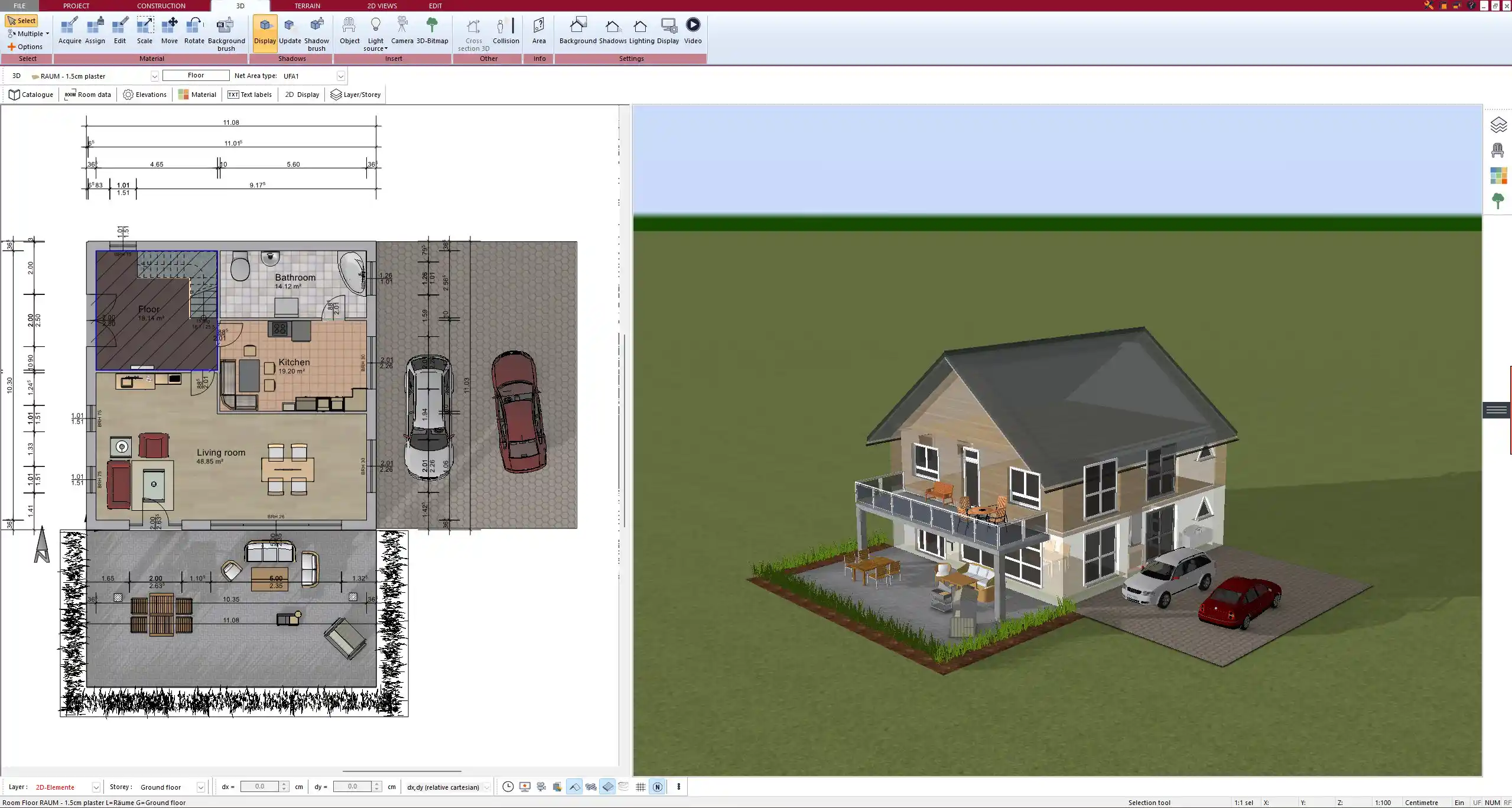Click the vertical scrollbar beside floor plan
This screenshot has width=1512, height=808.
[x=625, y=430]
